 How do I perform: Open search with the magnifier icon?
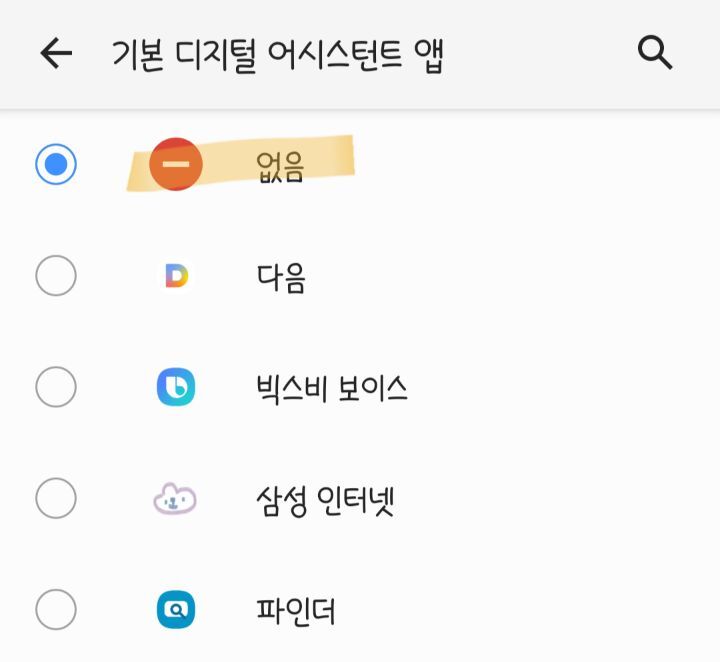click(x=655, y=53)
